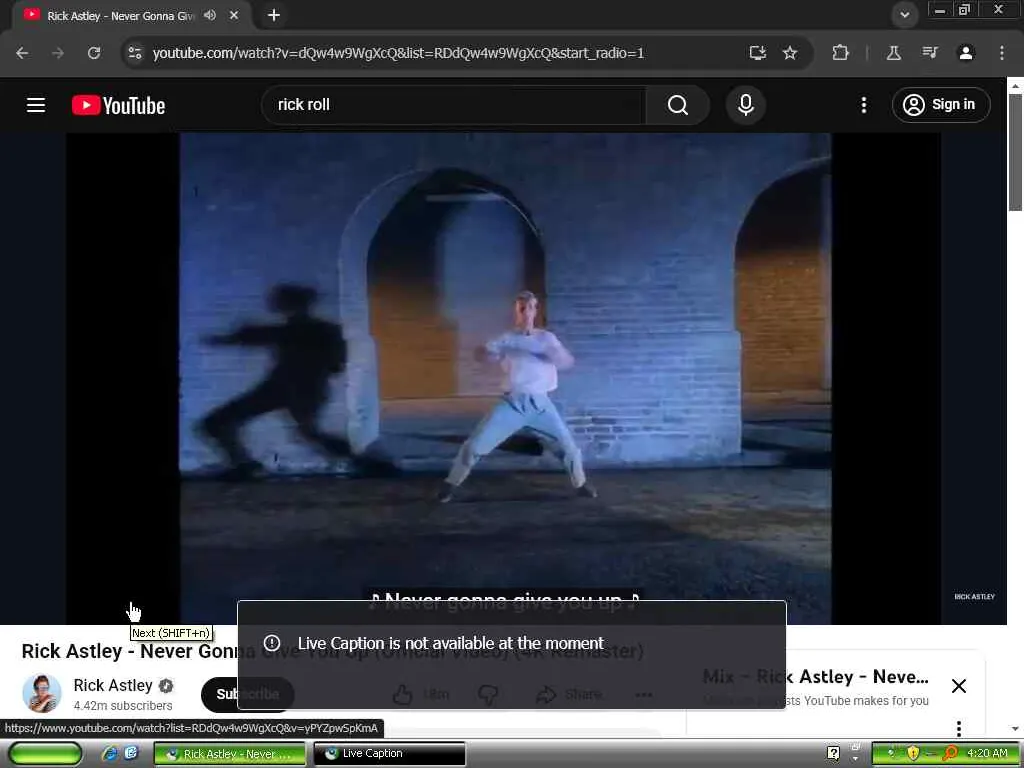Viewport: 1024px width, 768px height.
Task: Go to YouTube home via the logo
Action: tap(118, 105)
